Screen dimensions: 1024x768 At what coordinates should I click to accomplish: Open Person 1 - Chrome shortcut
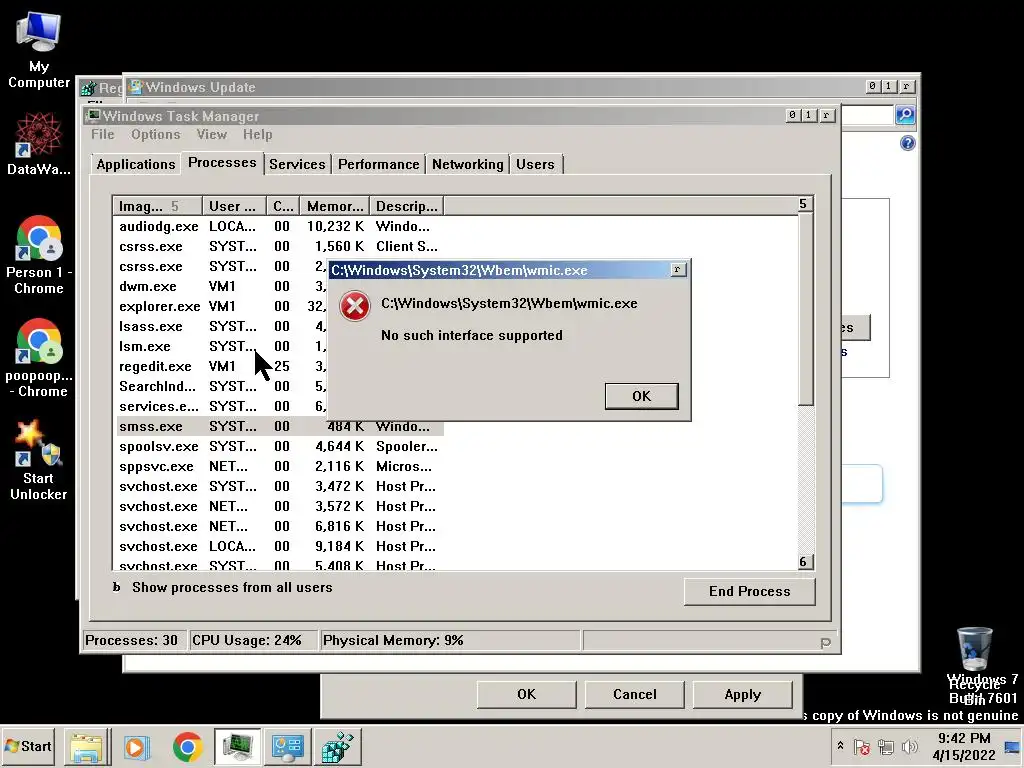click(x=39, y=256)
